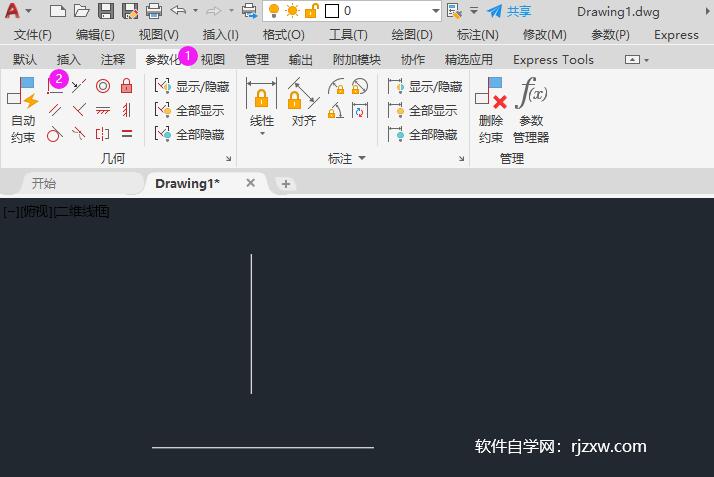
Task: Select the Equal constraint icon
Action: tap(127, 134)
